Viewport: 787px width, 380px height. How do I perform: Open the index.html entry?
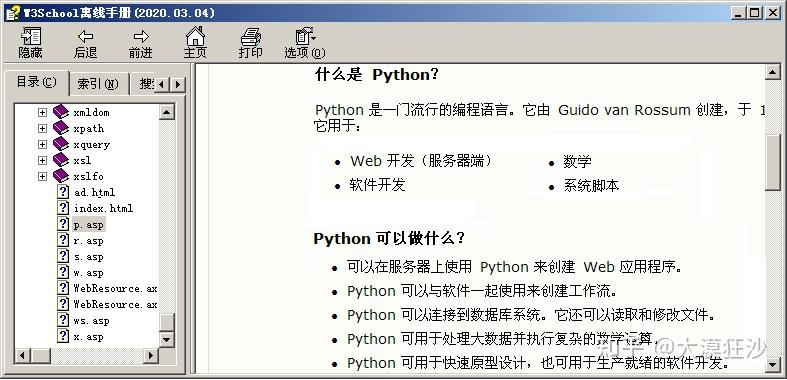pos(103,208)
